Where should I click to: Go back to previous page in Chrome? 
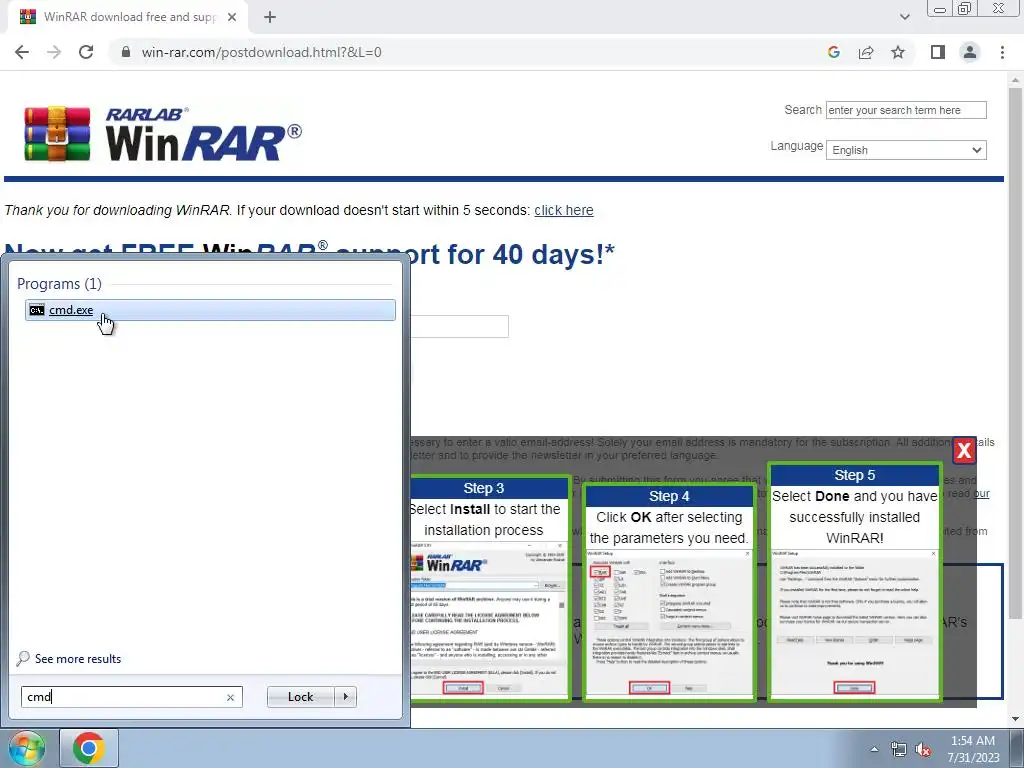pyautogui.click(x=22, y=52)
